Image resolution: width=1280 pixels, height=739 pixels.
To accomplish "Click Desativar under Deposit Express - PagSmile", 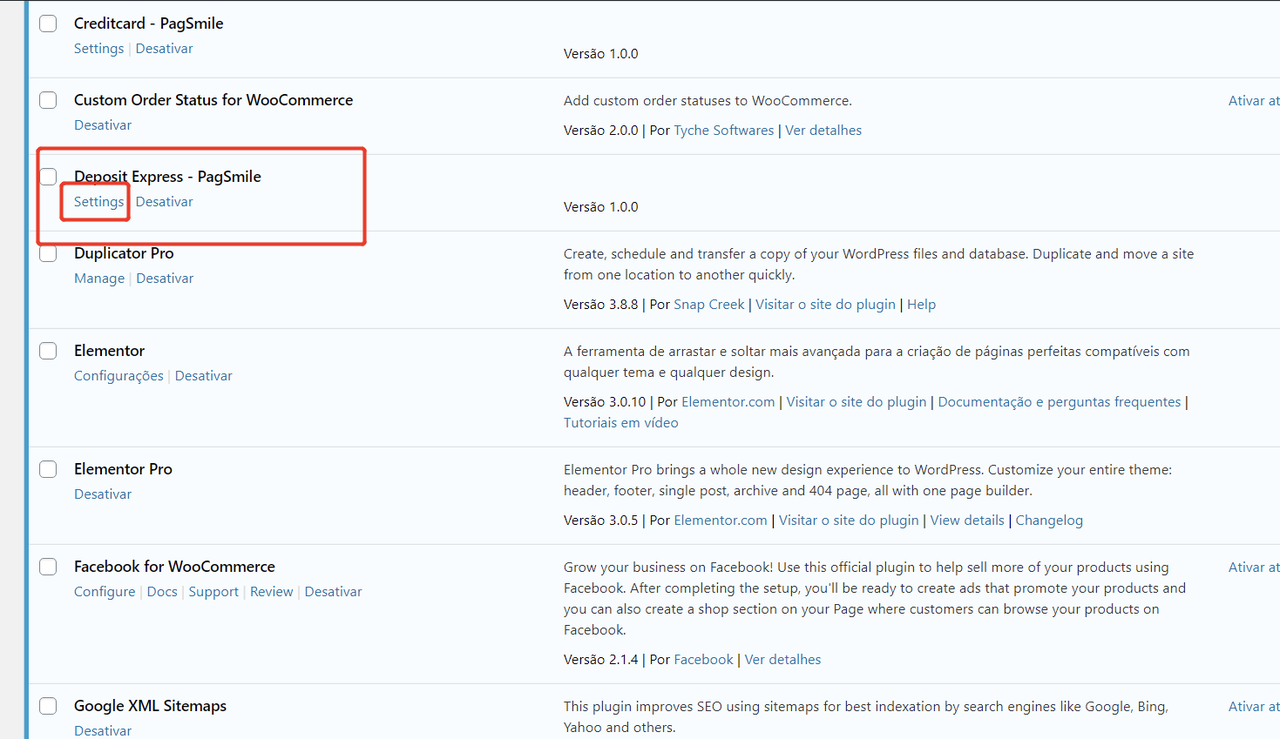I will [164, 202].
